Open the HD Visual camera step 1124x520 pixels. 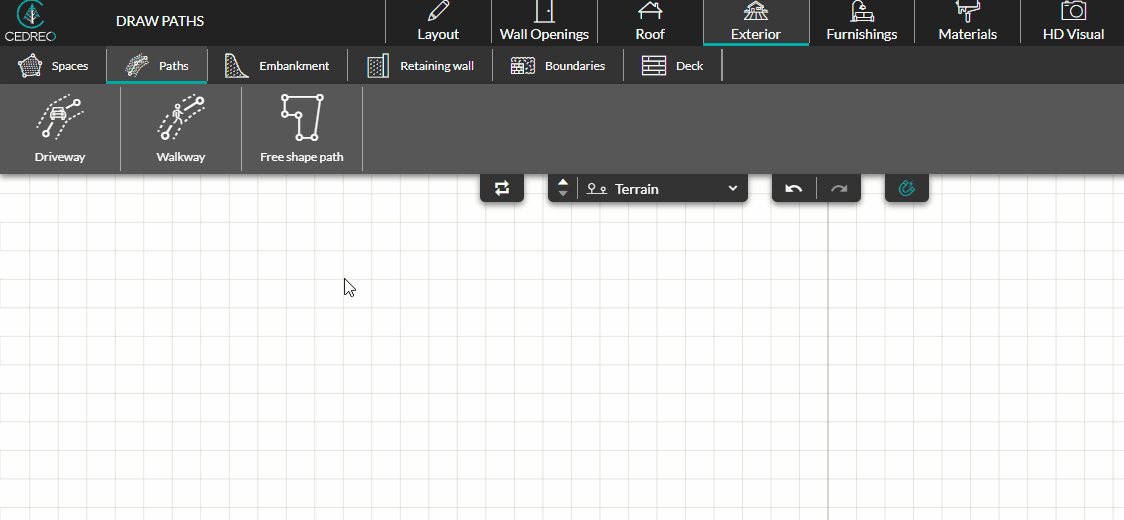coord(1073,22)
